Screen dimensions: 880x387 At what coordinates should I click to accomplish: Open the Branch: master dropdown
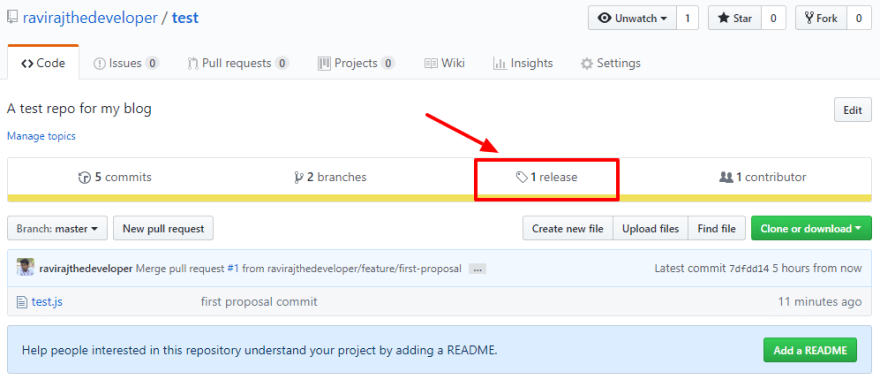[x=57, y=228]
